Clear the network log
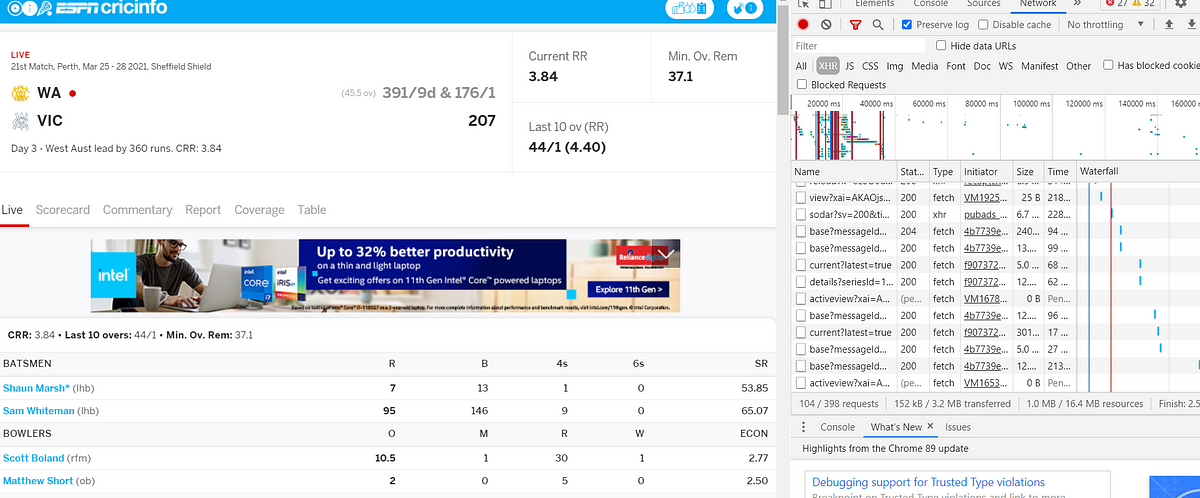Screen dimensions: 1200x498 (x=826, y=25)
